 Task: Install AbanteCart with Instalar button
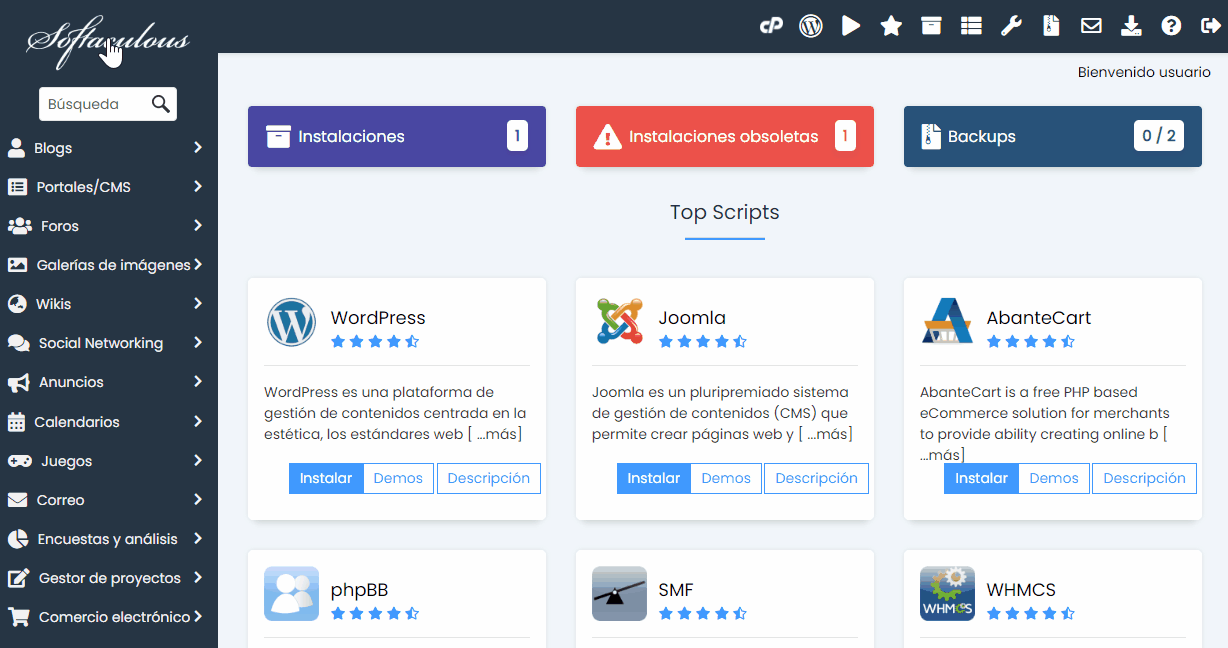coord(981,478)
